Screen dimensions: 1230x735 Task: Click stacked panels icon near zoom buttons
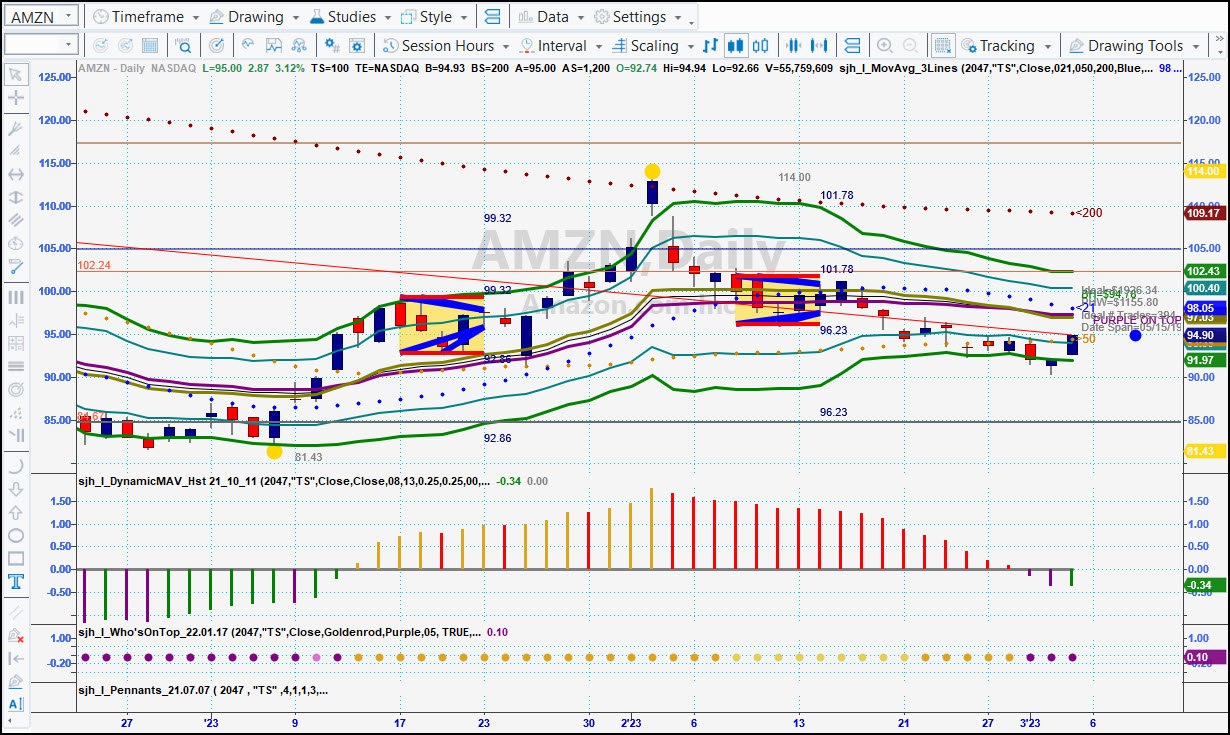[852, 46]
